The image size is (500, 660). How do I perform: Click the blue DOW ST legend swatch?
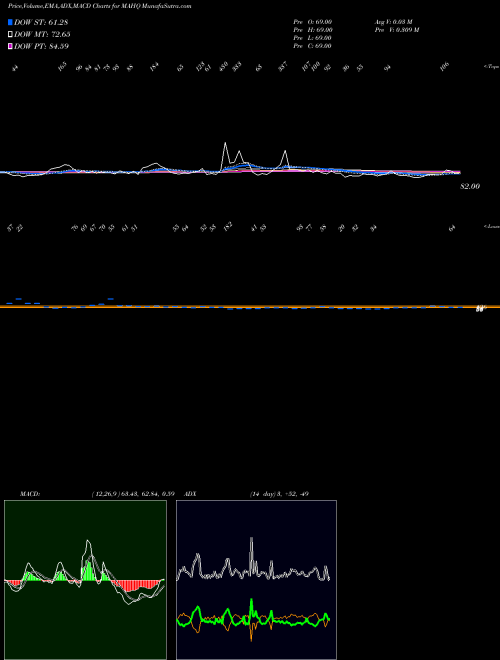pyautogui.click(x=10, y=22)
